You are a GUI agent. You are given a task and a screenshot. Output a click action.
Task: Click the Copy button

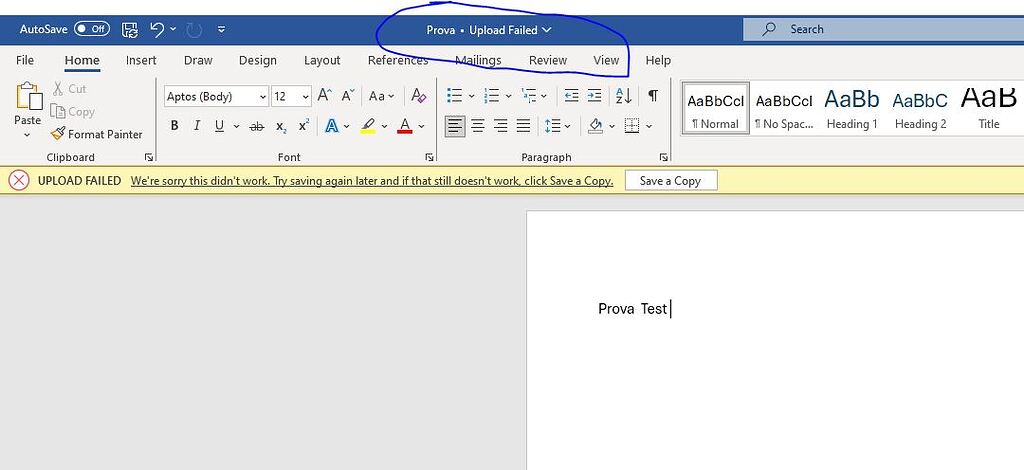point(72,112)
